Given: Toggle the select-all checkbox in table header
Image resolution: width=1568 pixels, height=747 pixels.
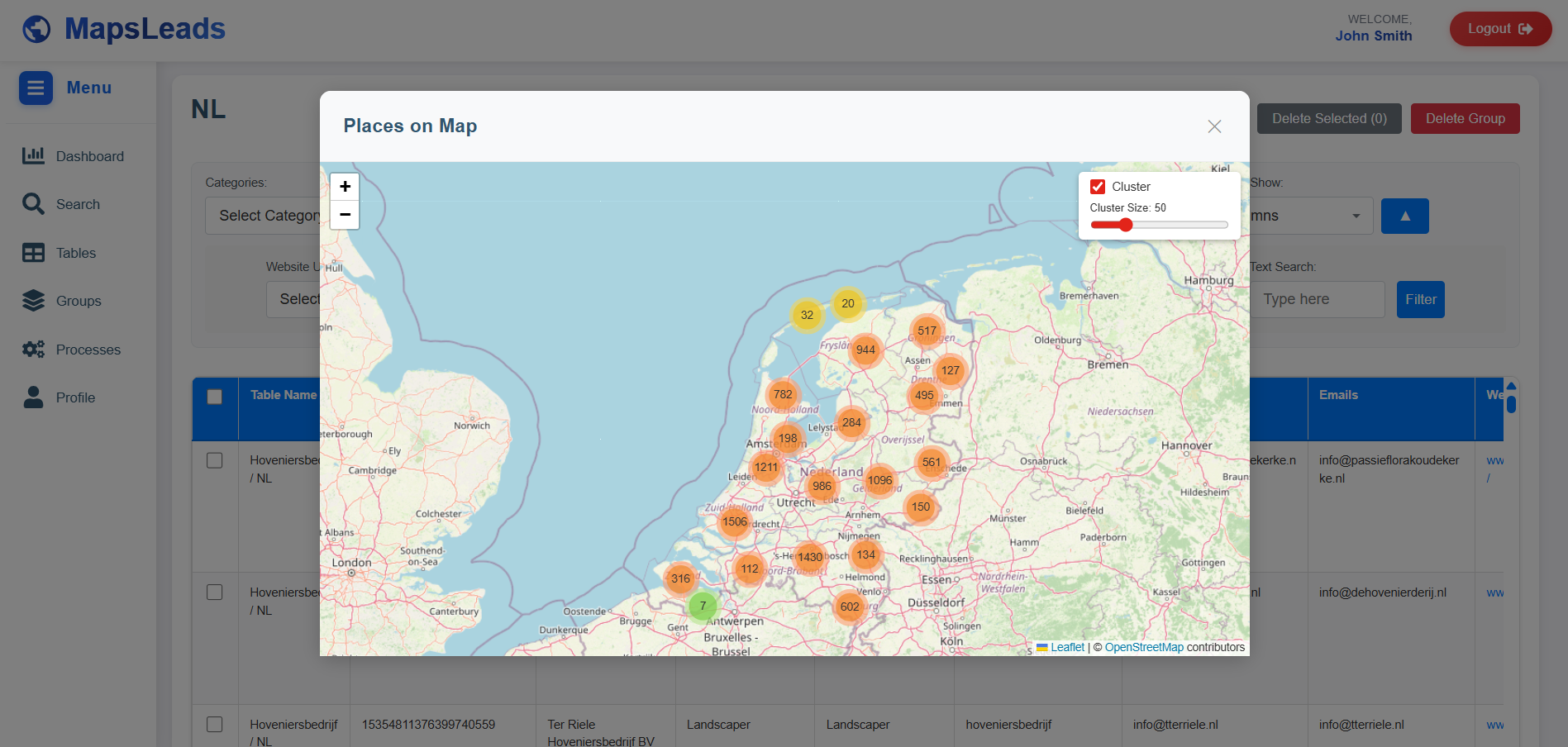Looking at the screenshot, I should point(215,397).
